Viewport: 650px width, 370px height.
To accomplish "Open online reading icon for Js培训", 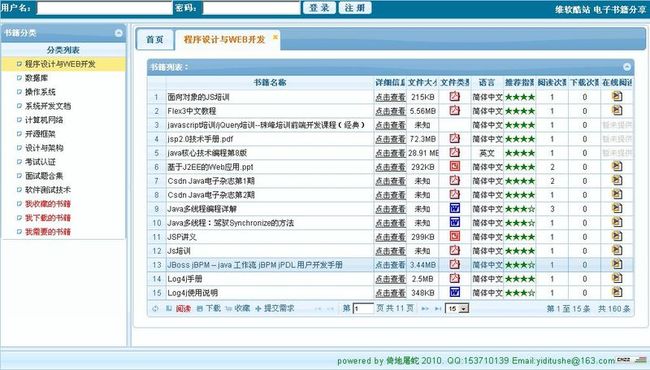I will pyautogui.click(x=617, y=250).
